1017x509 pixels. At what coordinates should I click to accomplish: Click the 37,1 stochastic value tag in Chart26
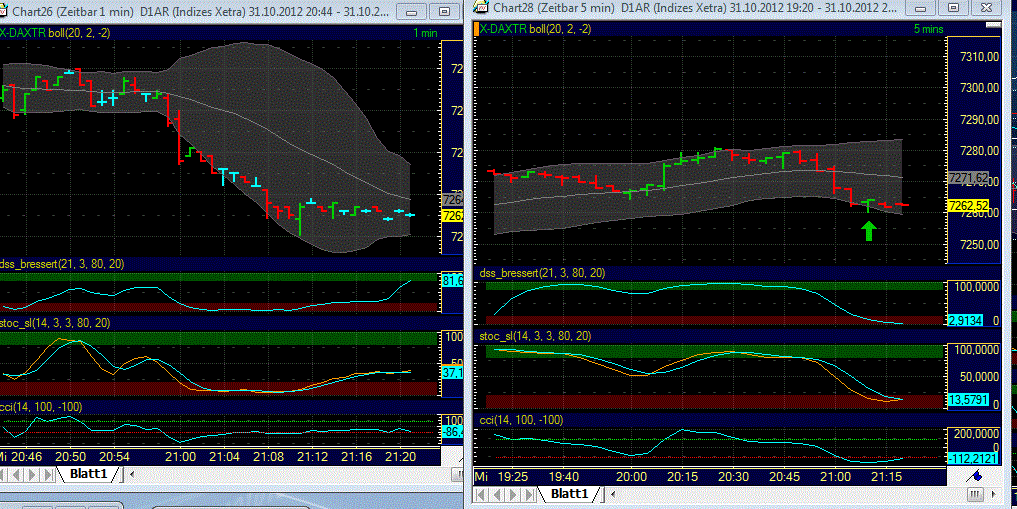tap(452, 373)
